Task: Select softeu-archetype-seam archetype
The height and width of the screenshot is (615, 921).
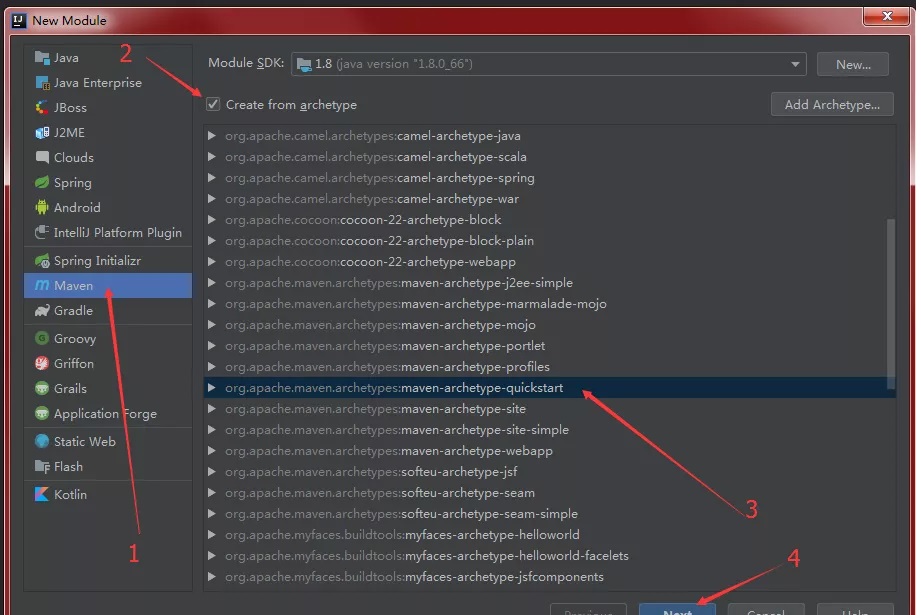Action: tap(550, 493)
